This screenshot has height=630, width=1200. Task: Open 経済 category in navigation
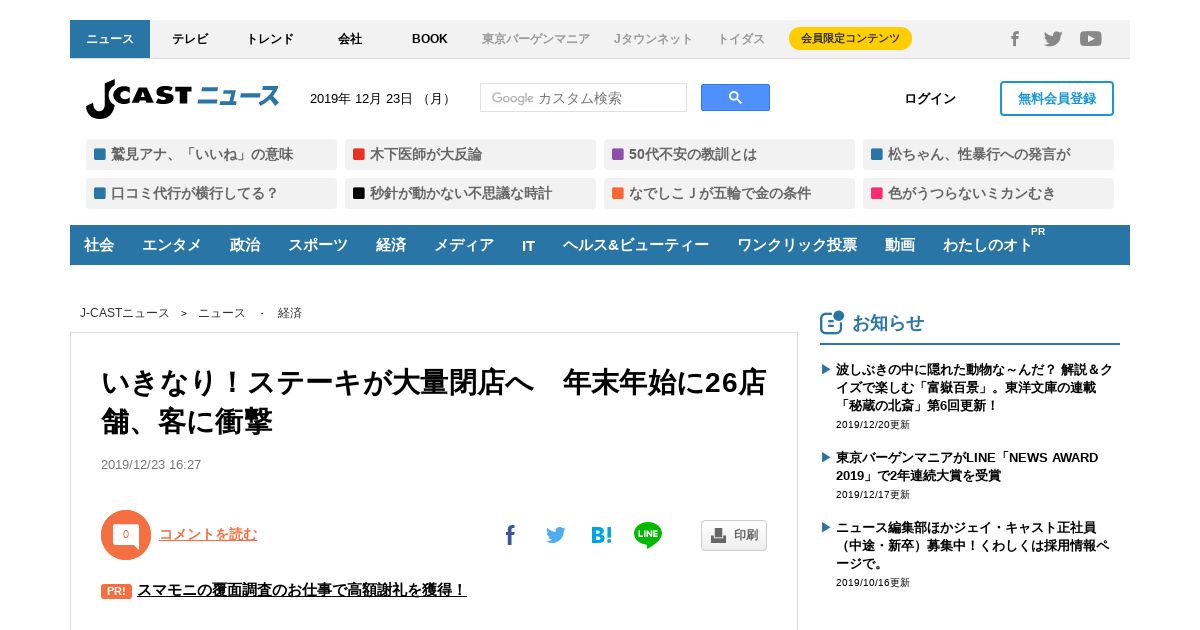point(391,245)
